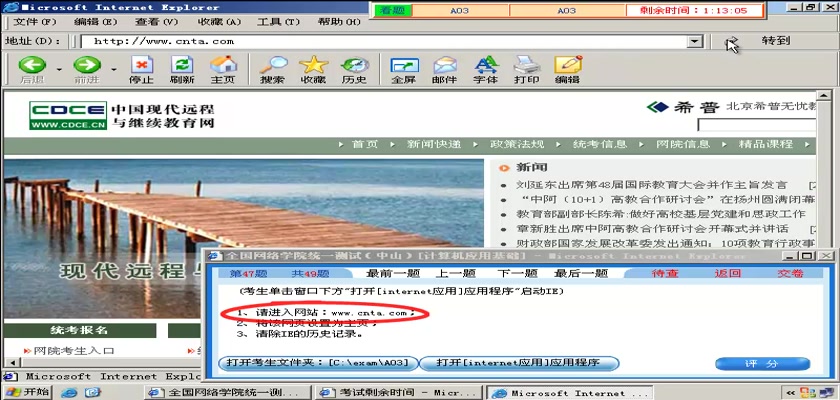Image resolution: width=840 pixels, height=400 pixels.
Task: Click the 统考报名 section header
Action: pyautogui.click(x=79, y=330)
